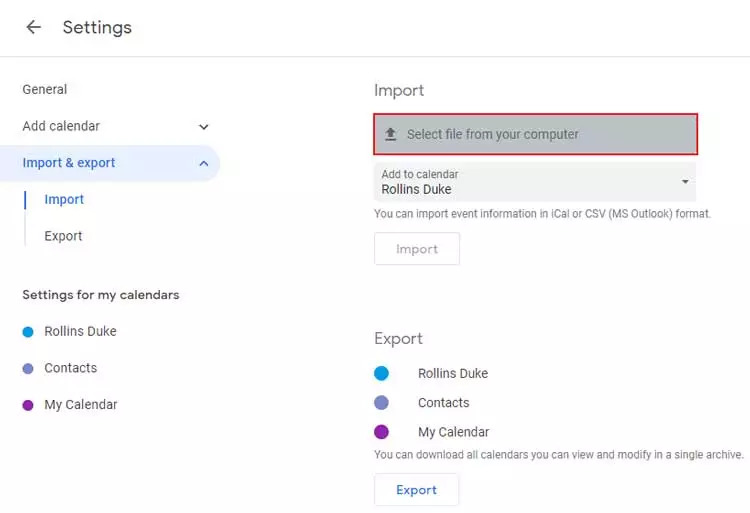Open My Calendar settings in sidebar
Image resolution: width=750 pixels, height=513 pixels.
(81, 405)
